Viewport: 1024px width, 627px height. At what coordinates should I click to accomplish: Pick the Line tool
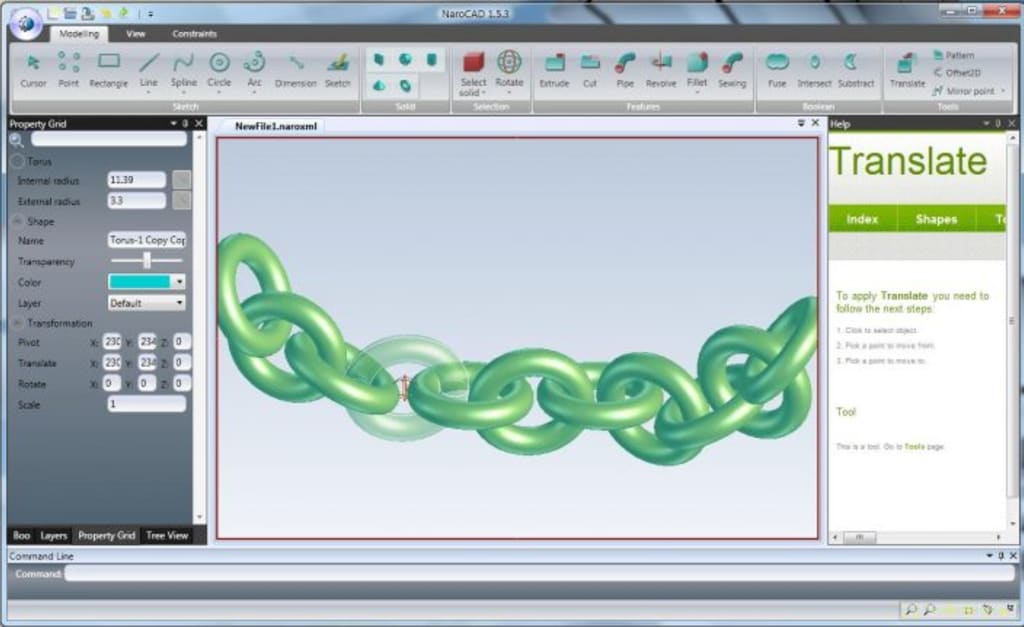(x=148, y=71)
